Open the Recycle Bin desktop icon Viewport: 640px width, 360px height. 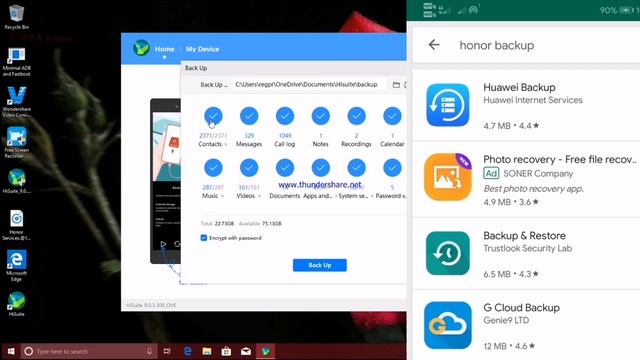pyautogui.click(x=16, y=17)
